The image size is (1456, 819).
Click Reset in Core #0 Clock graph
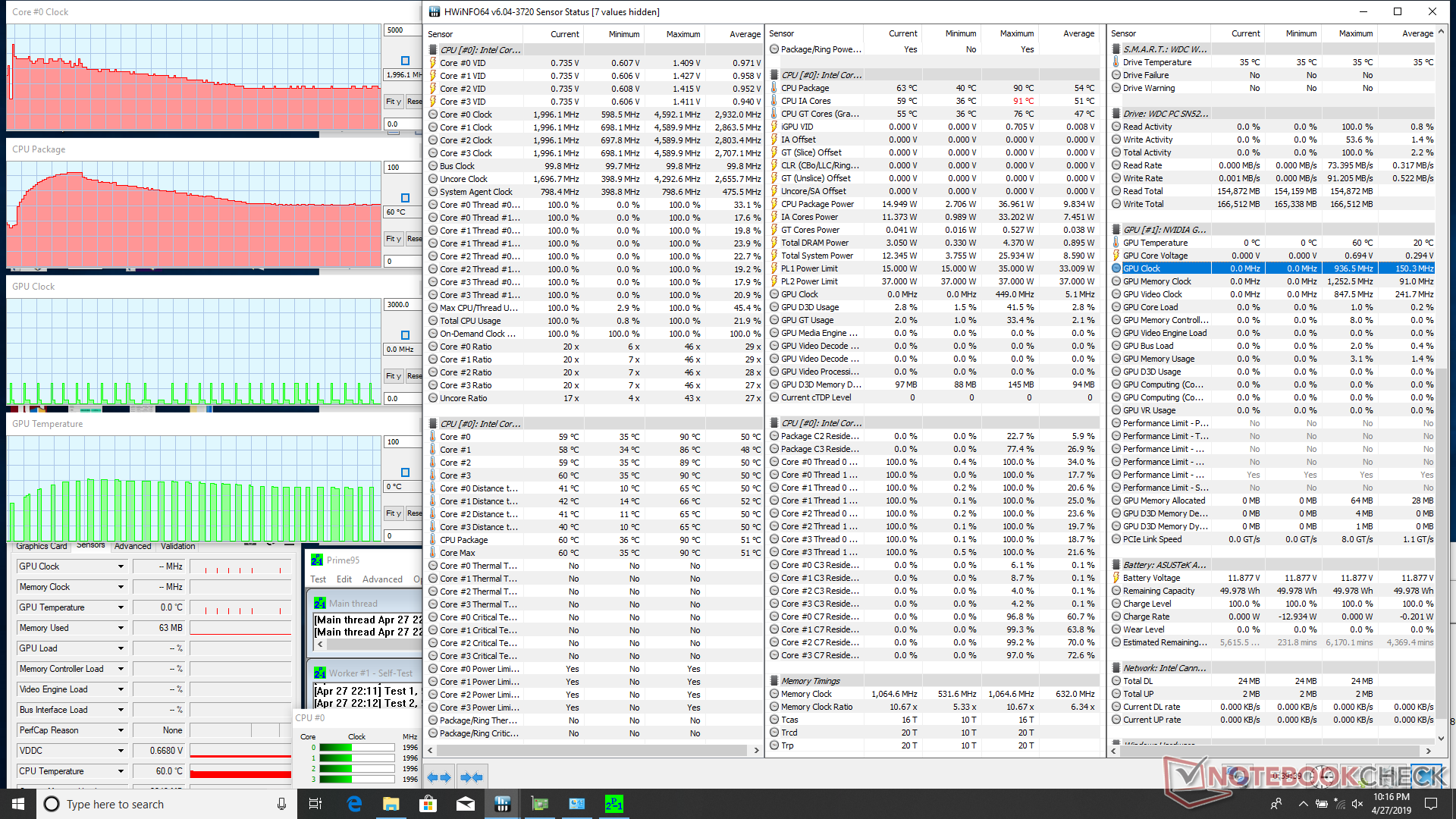coord(414,101)
